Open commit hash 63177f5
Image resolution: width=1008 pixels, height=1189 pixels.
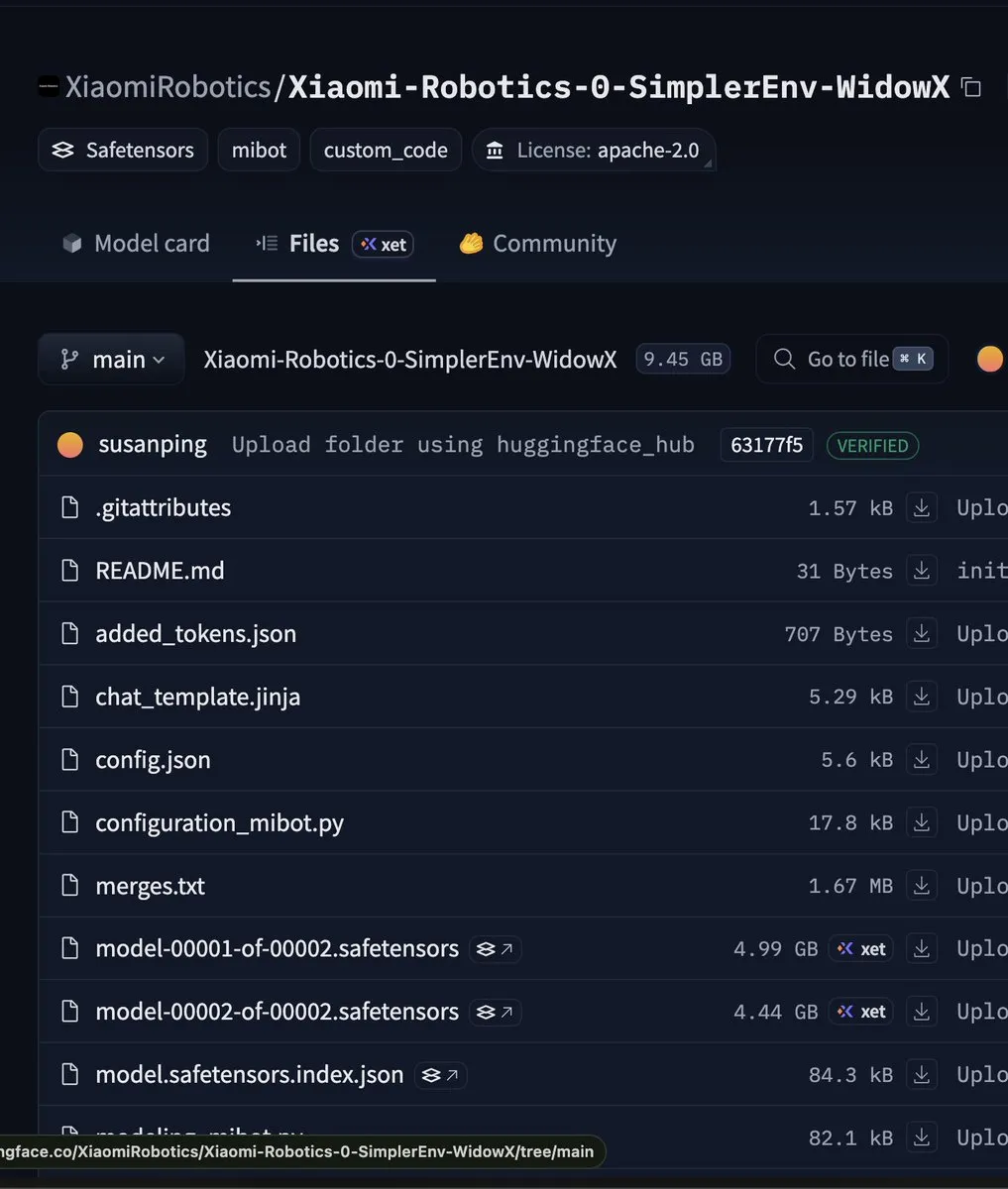pos(766,445)
